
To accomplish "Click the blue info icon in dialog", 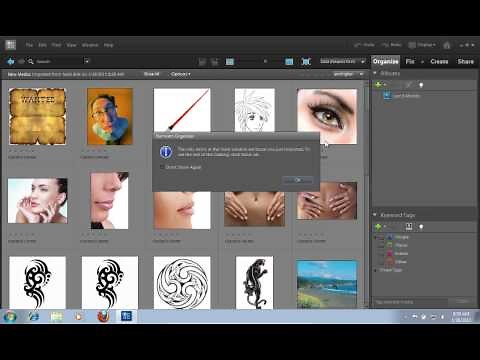I will [x=166, y=152].
